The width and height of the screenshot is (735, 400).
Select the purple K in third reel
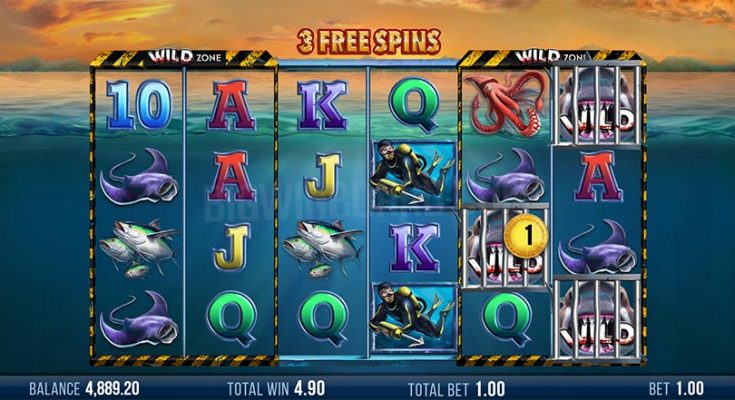click(323, 105)
